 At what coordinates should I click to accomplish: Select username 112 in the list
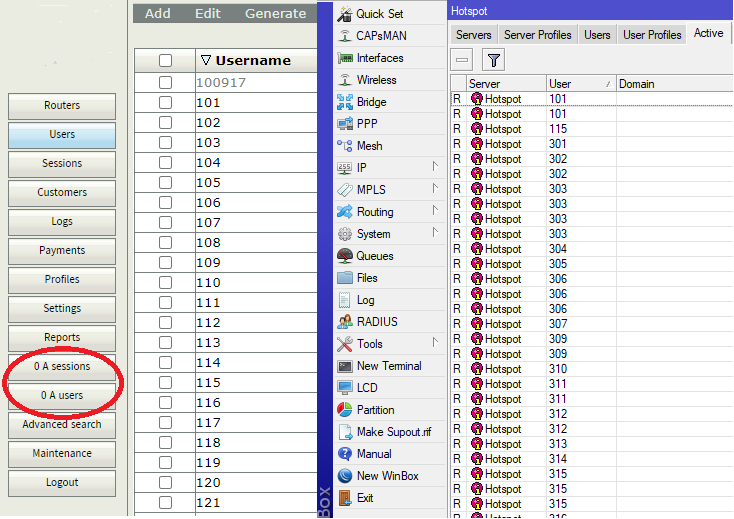208,323
